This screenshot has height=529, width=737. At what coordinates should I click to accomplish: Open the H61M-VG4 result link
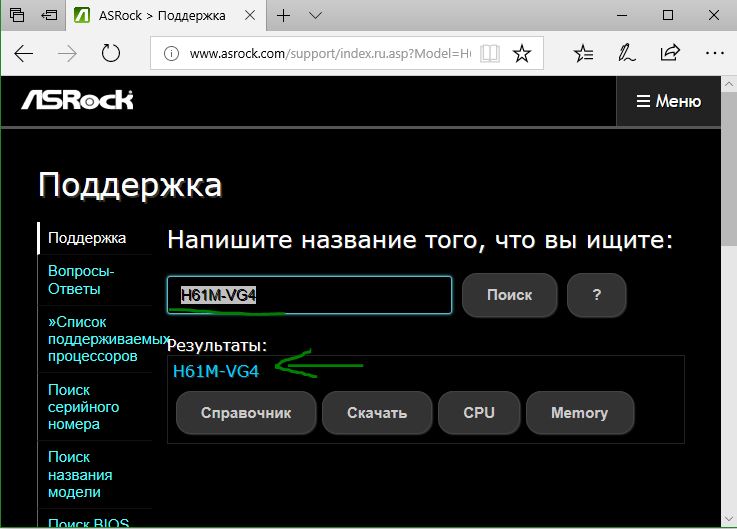click(216, 371)
